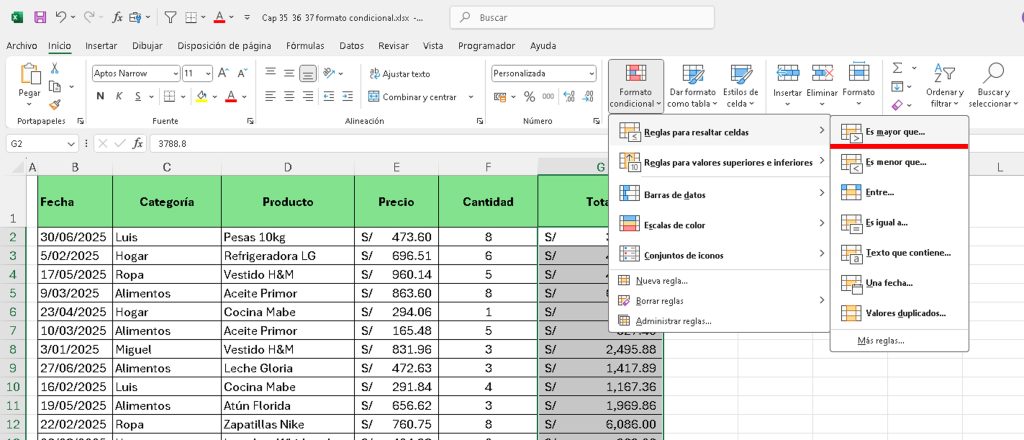Open Escalas de color submenu
The width and height of the screenshot is (1024, 440).
tap(720, 225)
